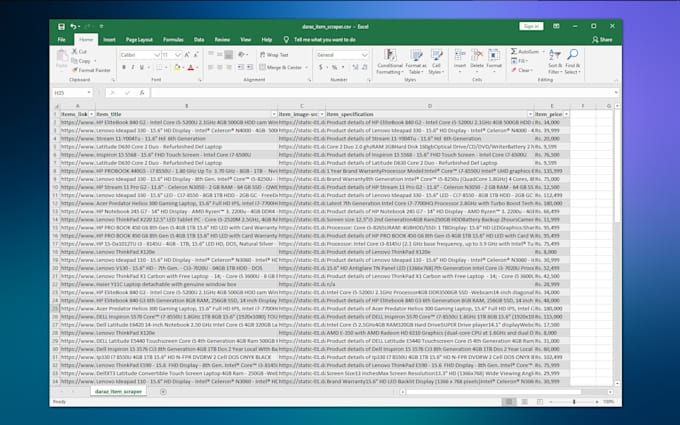Open Conditional Formatting

coord(390,62)
